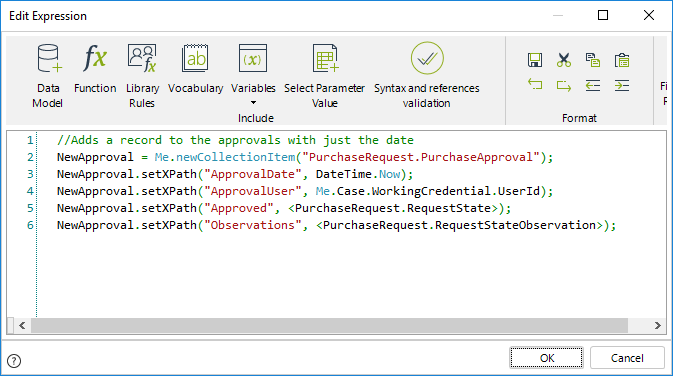Click the Undo arrow icon
This screenshot has width=673, height=376.
pyautogui.click(x=535, y=85)
